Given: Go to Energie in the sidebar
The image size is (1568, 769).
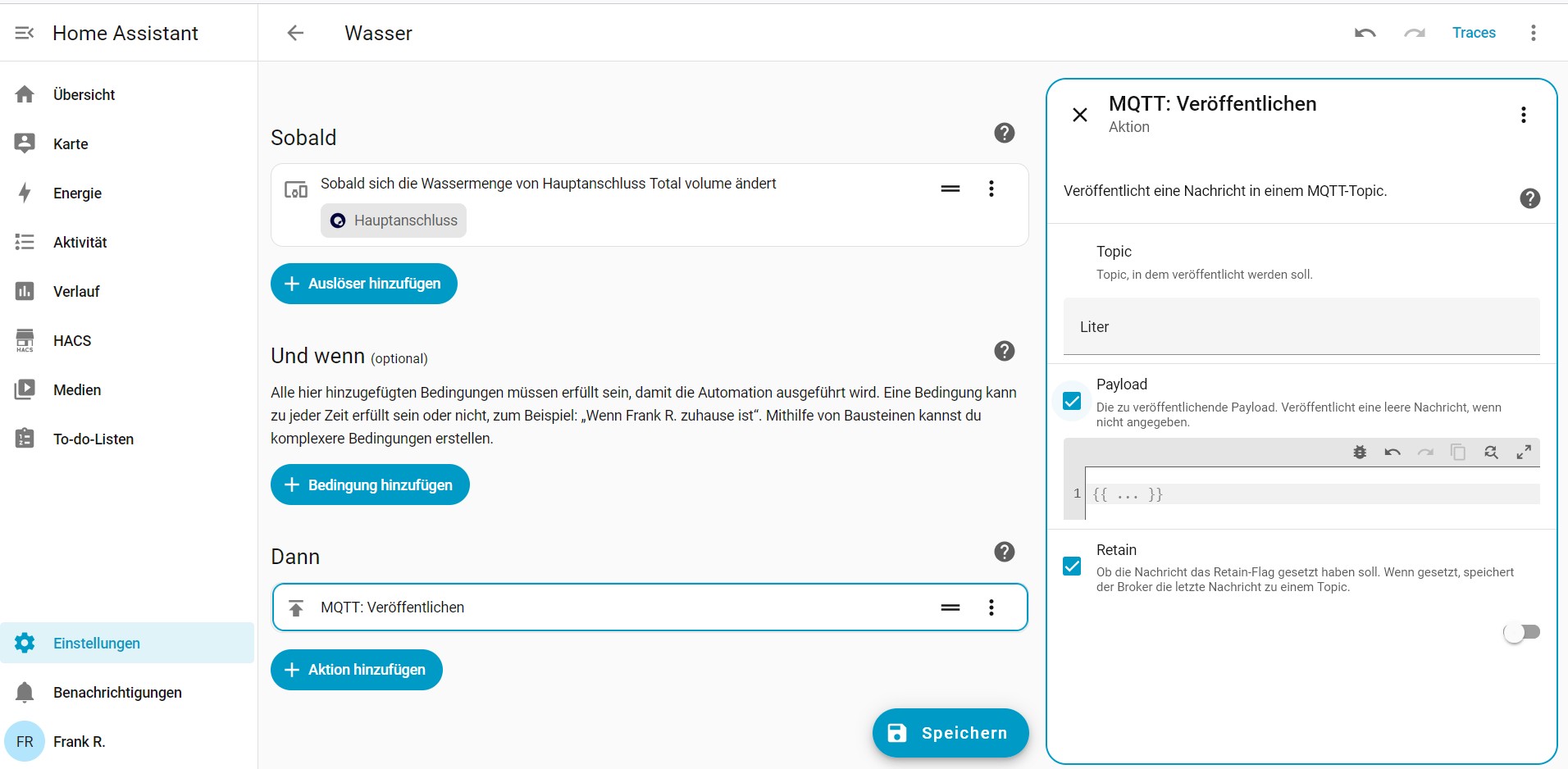Looking at the screenshot, I should (77, 193).
